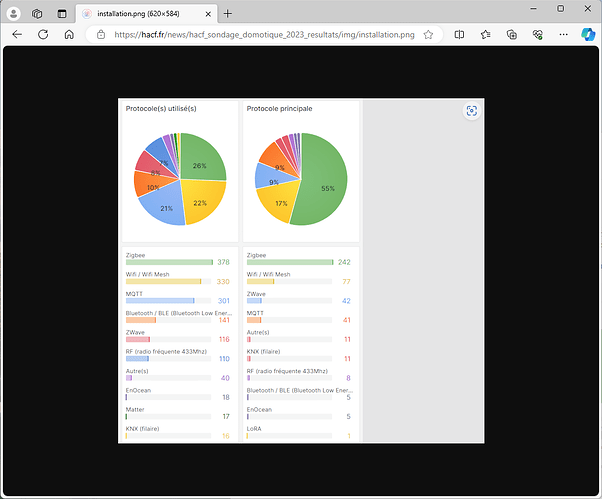Refresh the current page
The width and height of the screenshot is (602, 499).
(42, 34)
